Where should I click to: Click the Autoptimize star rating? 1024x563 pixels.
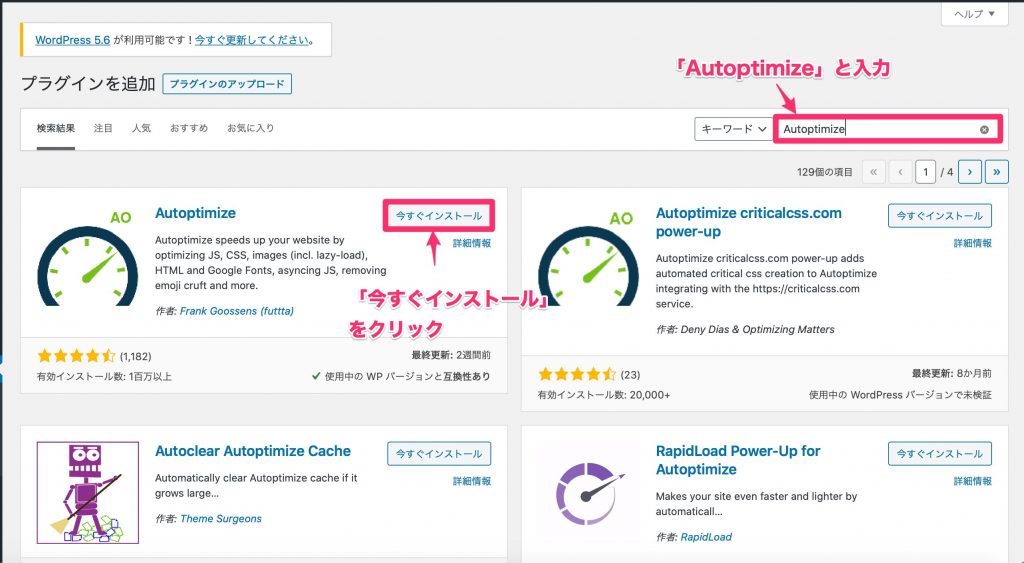pos(76,356)
